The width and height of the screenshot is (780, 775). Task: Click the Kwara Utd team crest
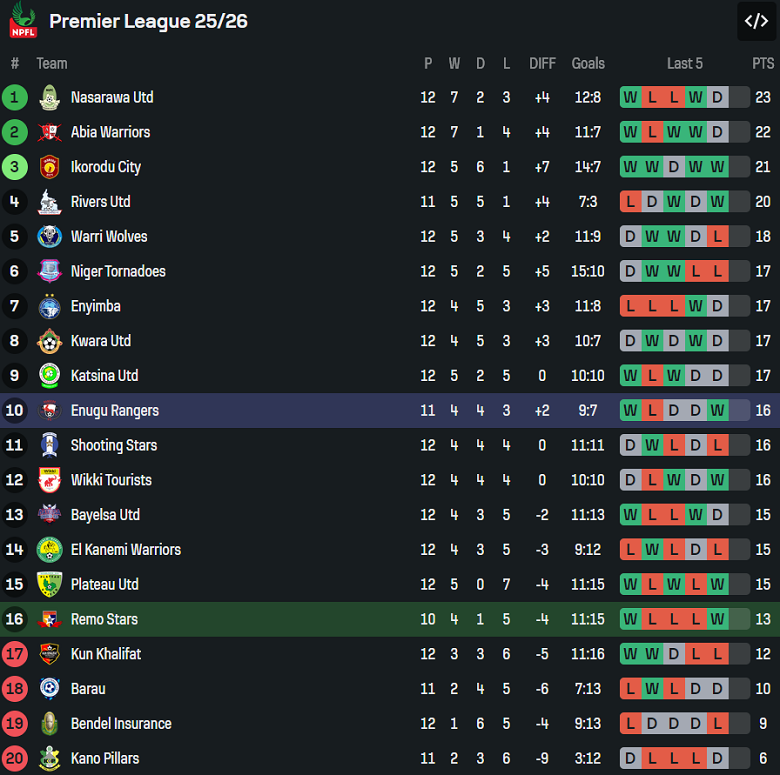pyautogui.click(x=49, y=341)
